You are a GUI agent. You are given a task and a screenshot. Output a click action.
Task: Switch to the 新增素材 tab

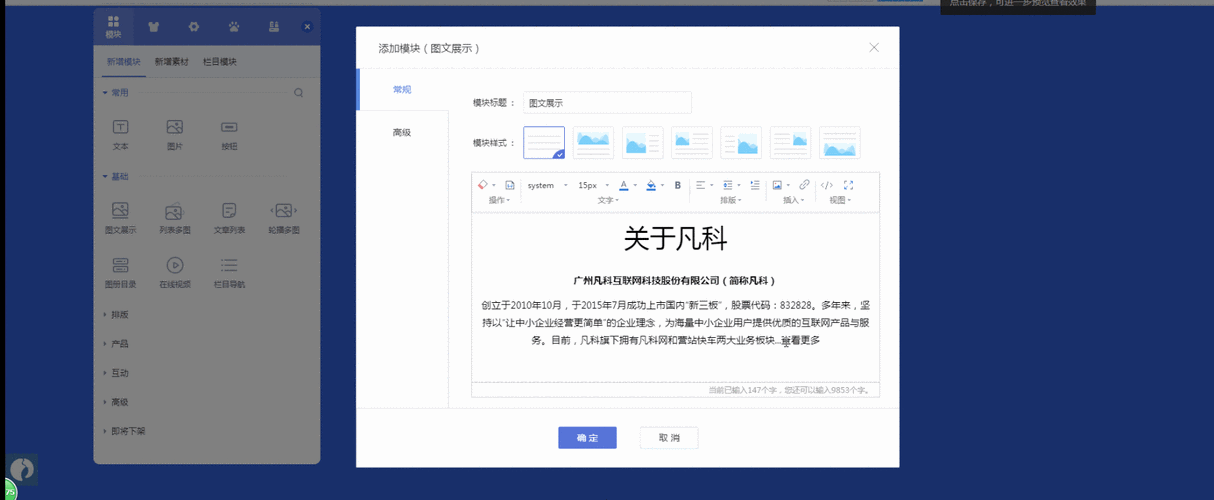[x=171, y=62]
